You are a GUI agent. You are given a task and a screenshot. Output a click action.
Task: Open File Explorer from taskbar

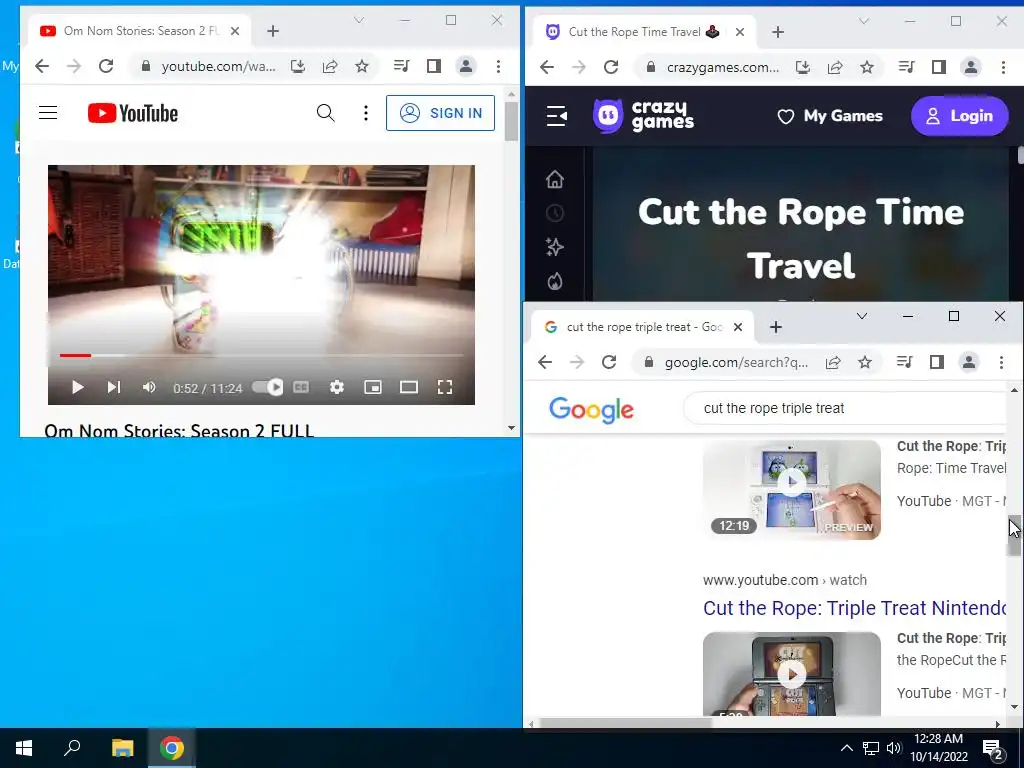click(x=122, y=748)
